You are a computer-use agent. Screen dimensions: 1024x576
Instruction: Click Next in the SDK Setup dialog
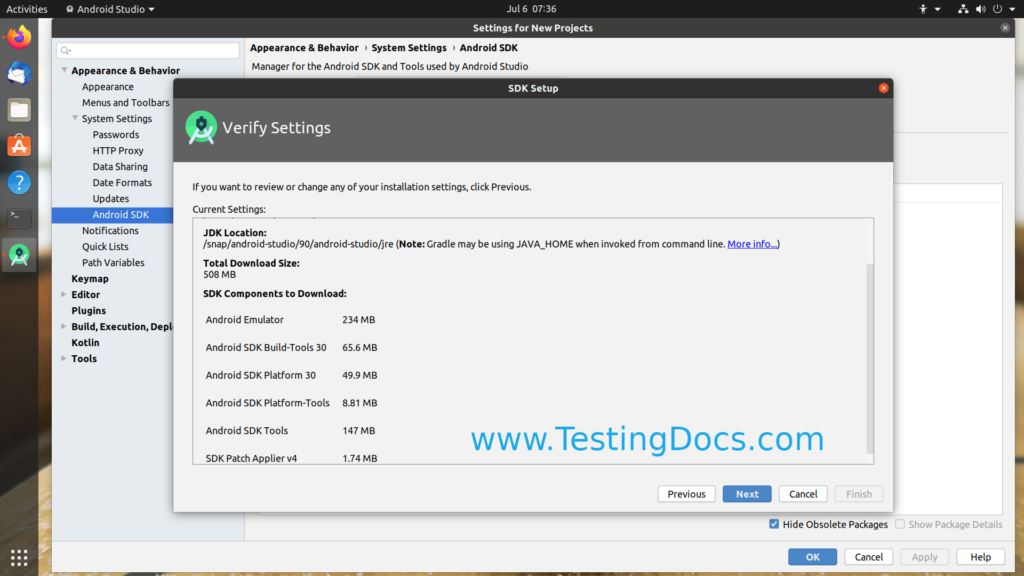pos(746,493)
